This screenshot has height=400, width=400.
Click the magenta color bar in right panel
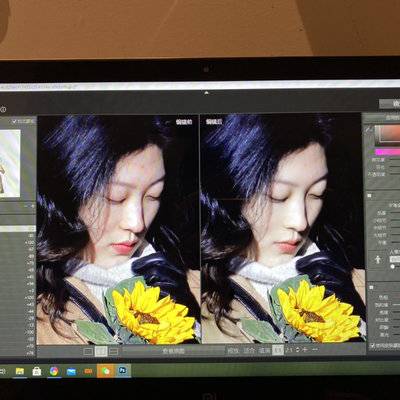pyautogui.click(x=387, y=152)
